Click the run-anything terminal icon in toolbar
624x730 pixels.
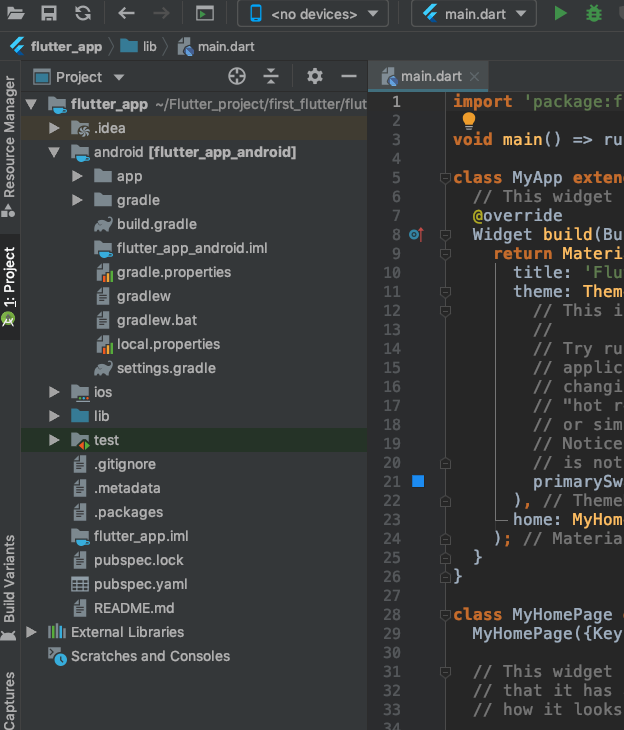click(x=205, y=14)
